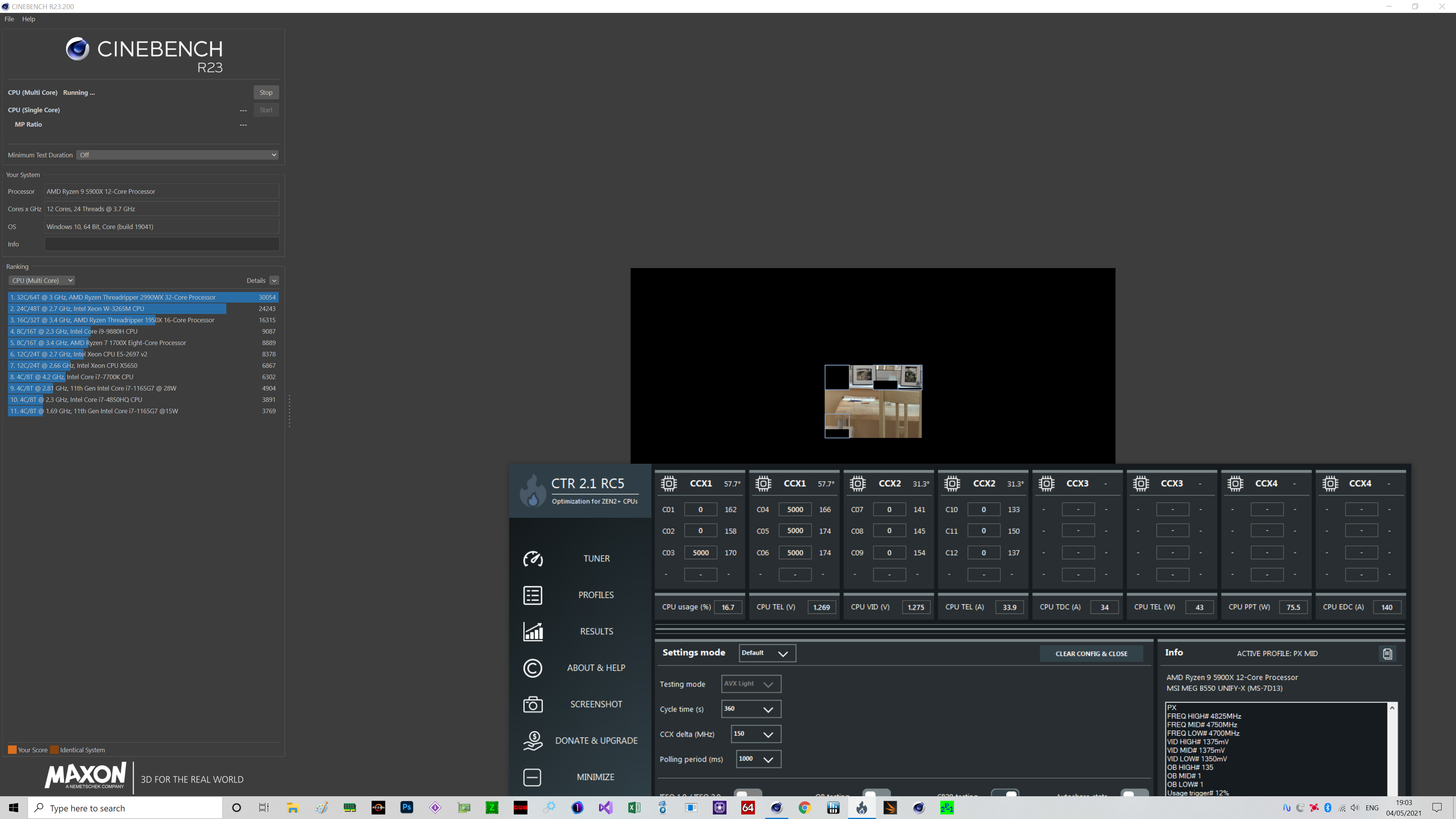1456x819 pixels.
Task: Open the Help menu
Action: pyautogui.click(x=28, y=19)
